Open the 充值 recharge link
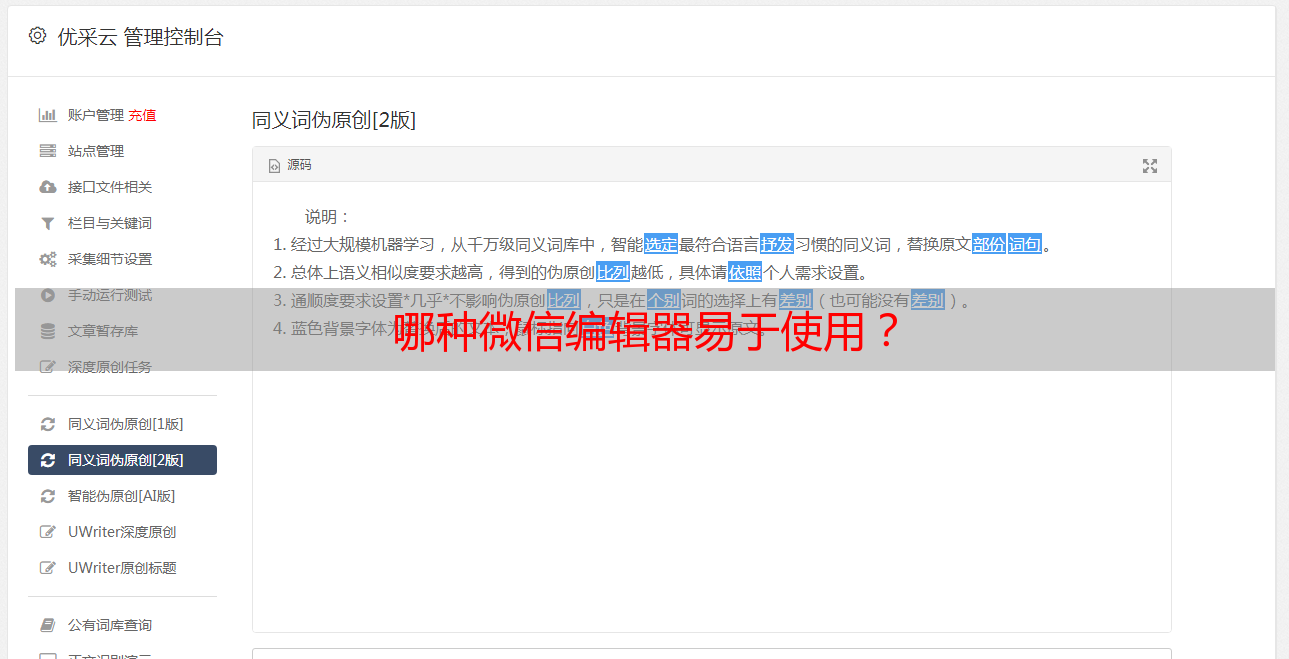1289x659 pixels. (x=142, y=115)
